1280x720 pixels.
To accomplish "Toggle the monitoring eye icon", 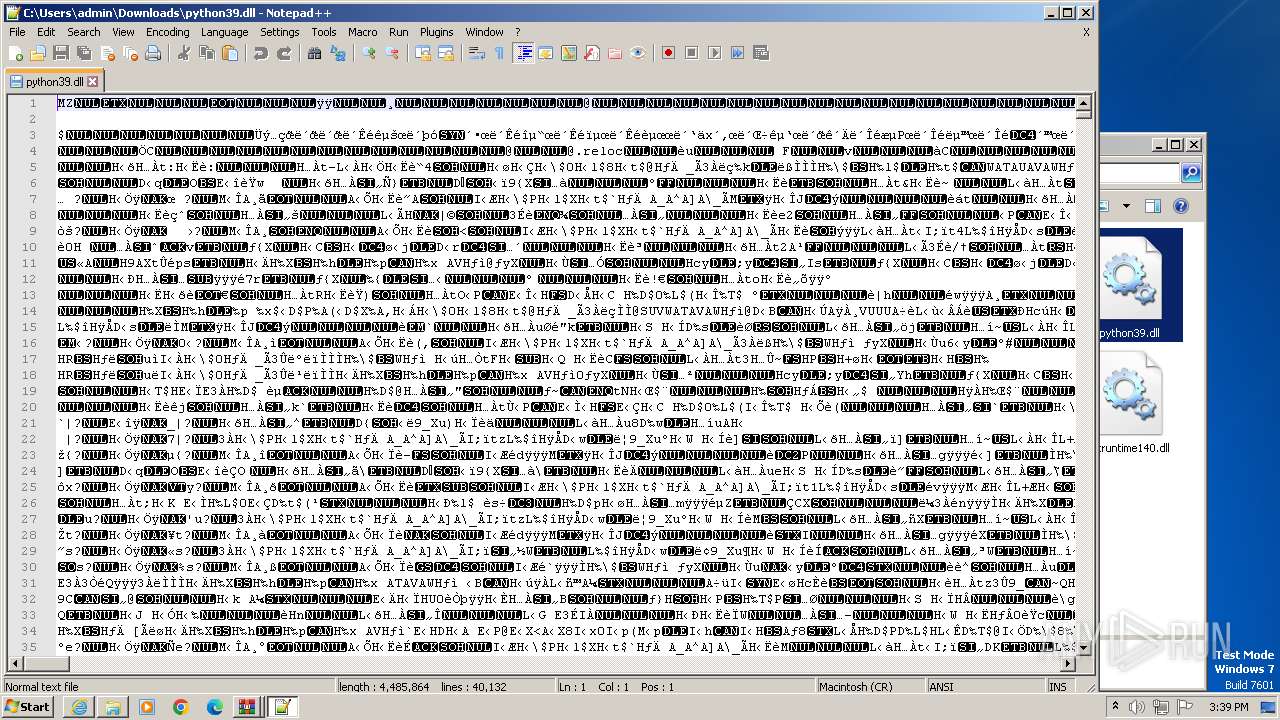I will pos(638,53).
